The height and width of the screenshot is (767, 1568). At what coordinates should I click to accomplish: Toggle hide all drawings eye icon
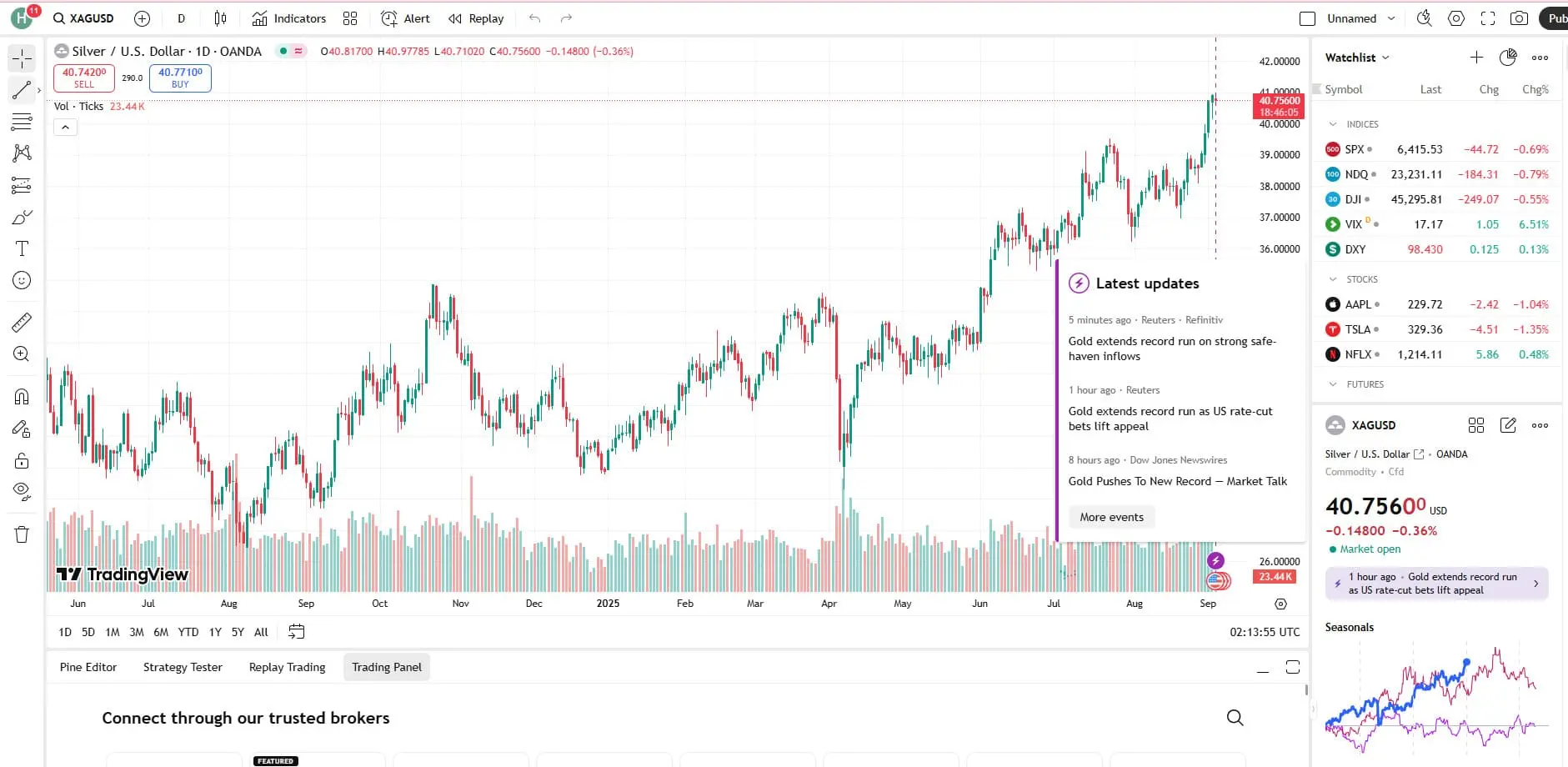[22, 491]
